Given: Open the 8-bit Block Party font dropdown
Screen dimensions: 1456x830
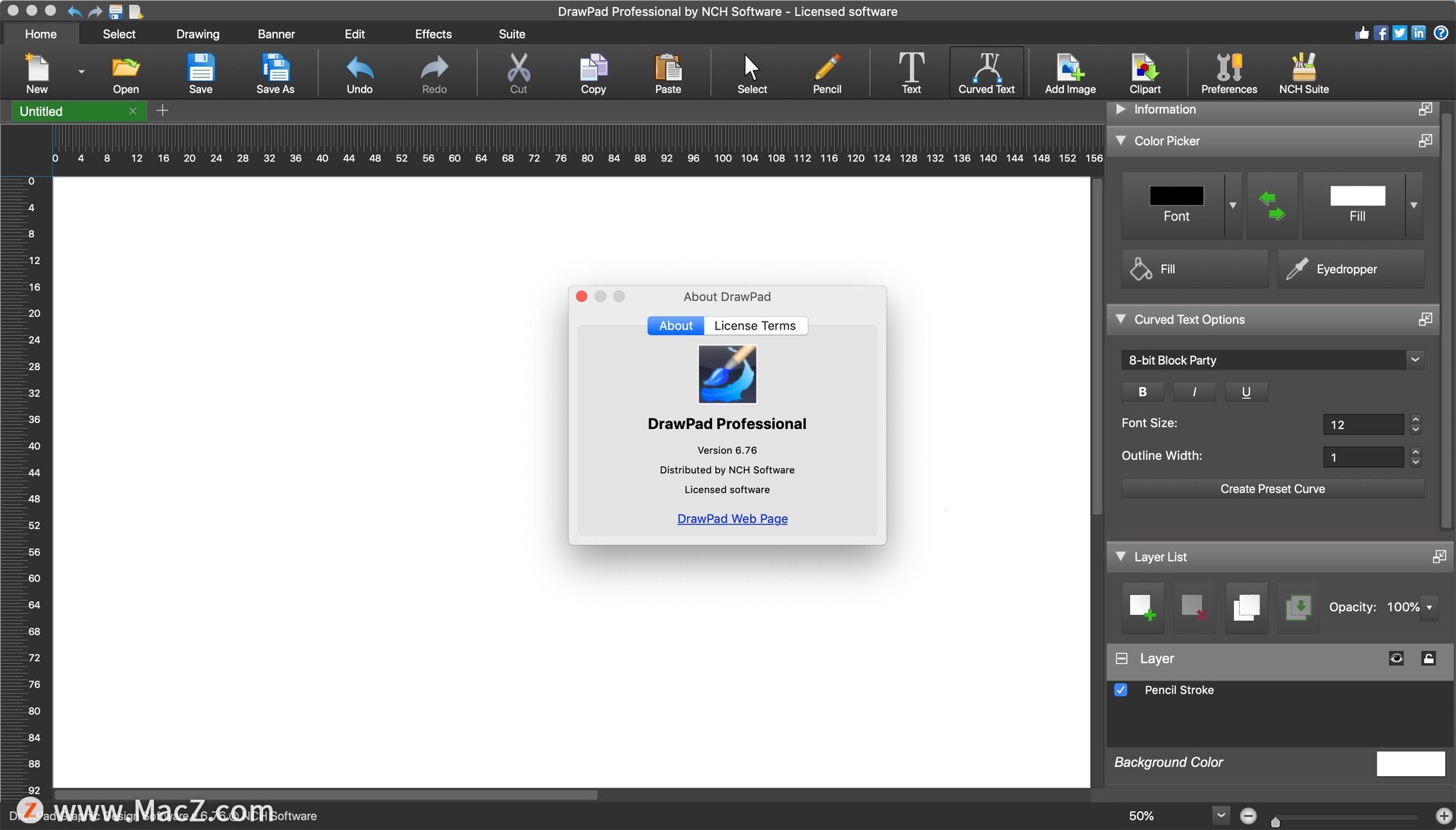Looking at the screenshot, I should tap(1414, 360).
